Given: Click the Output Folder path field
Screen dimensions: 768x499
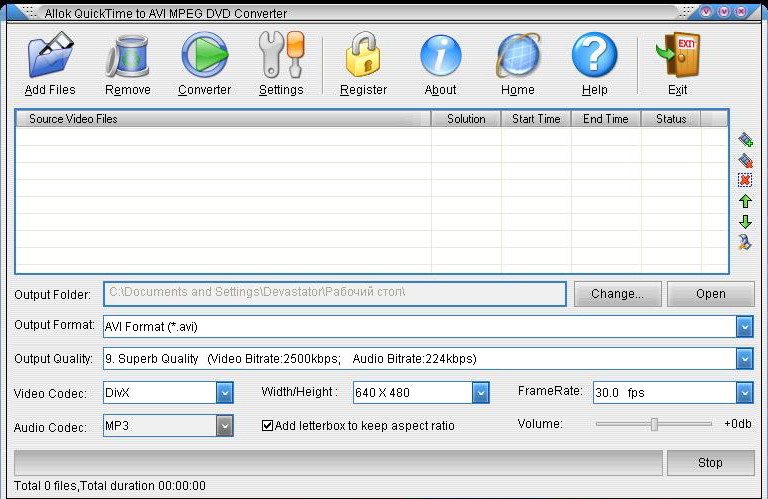Looking at the screenshot, I should [x=335, y=294].
